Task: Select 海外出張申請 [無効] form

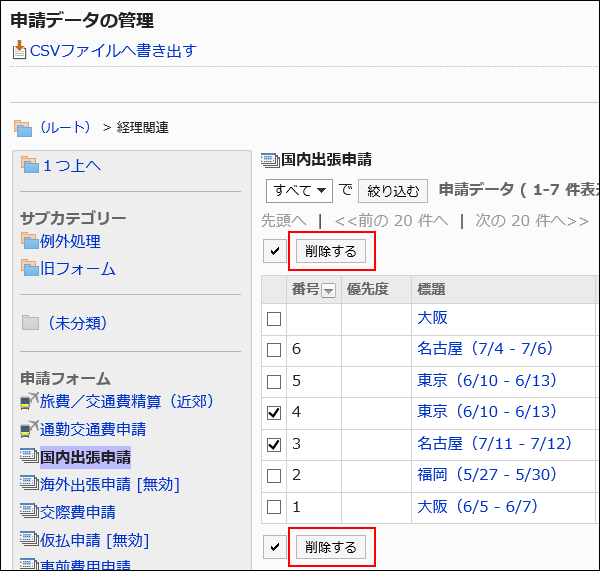Action: coord(110,485)
